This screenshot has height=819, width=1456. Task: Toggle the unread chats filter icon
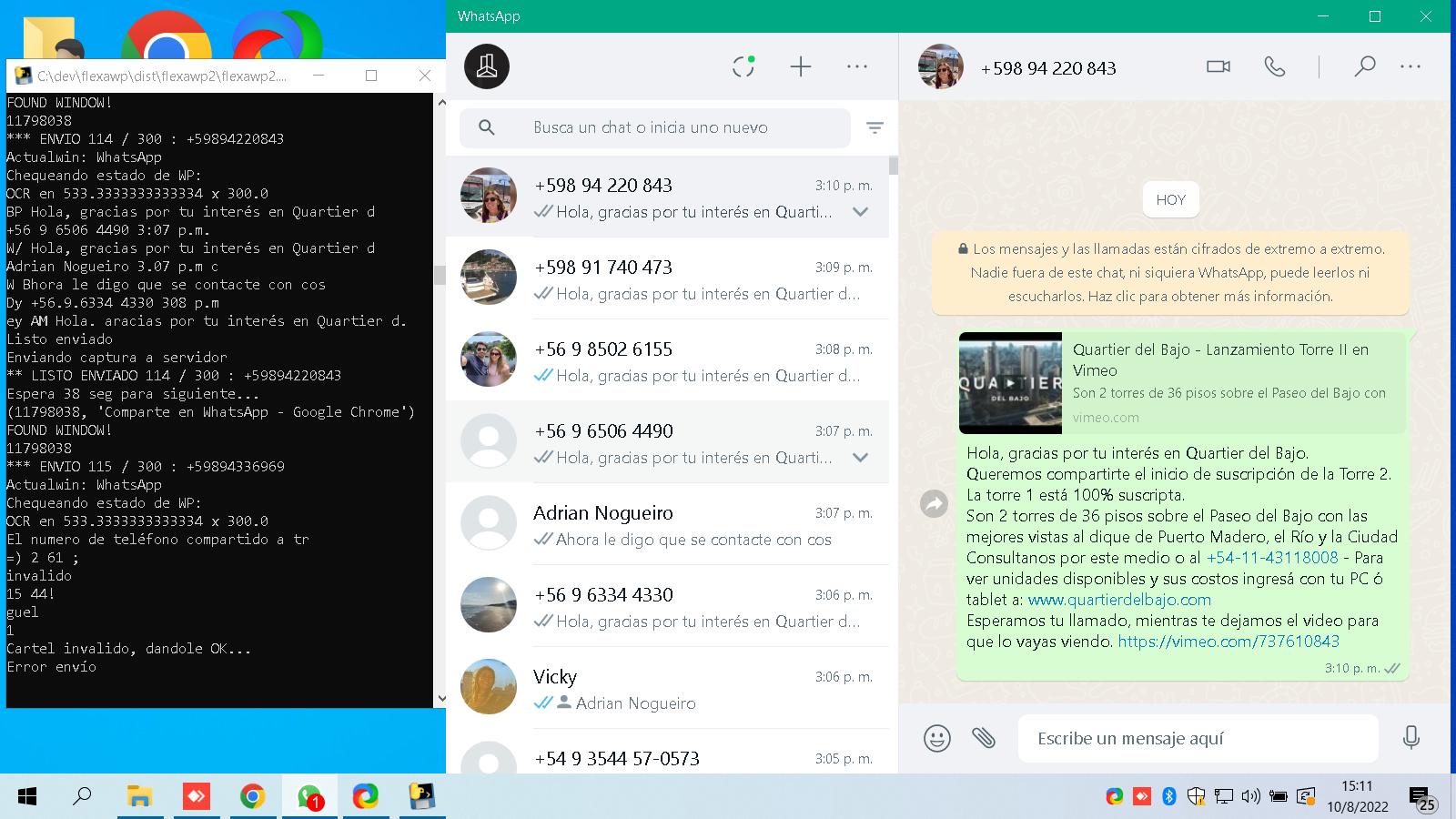875,128
